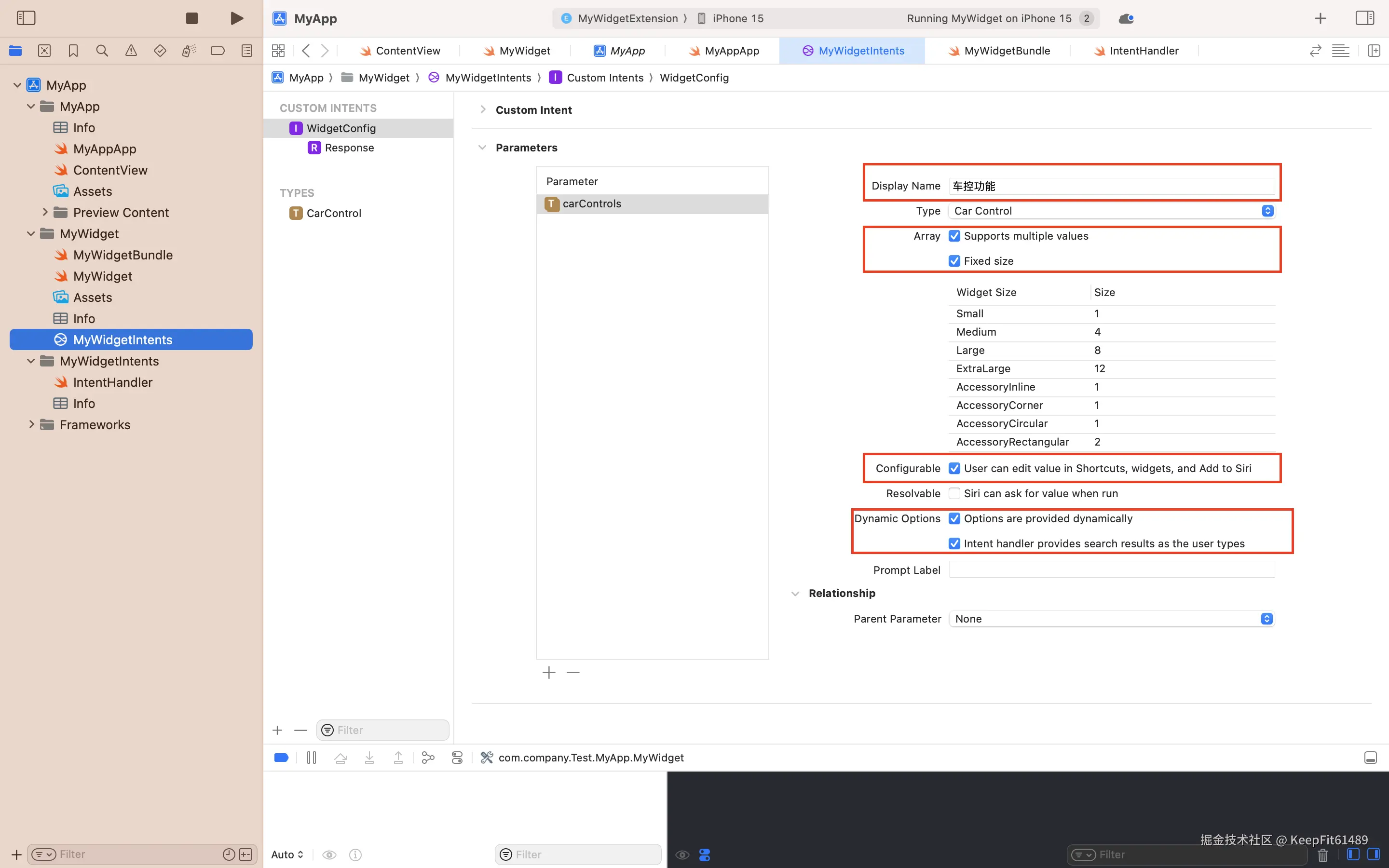Disable Options are provided dynamically checkbox
Screen dimensions: 1389x868
coord(954,518)
